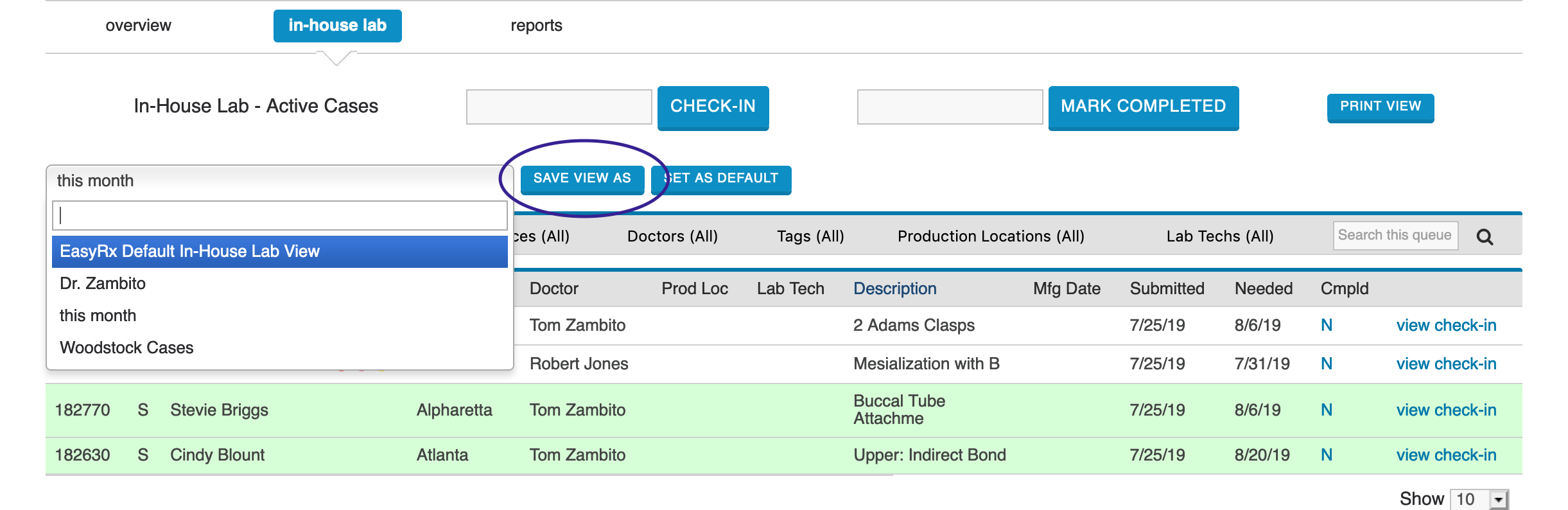
Task: Select the in-house lab tab
Action: click(x=337, y=26)
